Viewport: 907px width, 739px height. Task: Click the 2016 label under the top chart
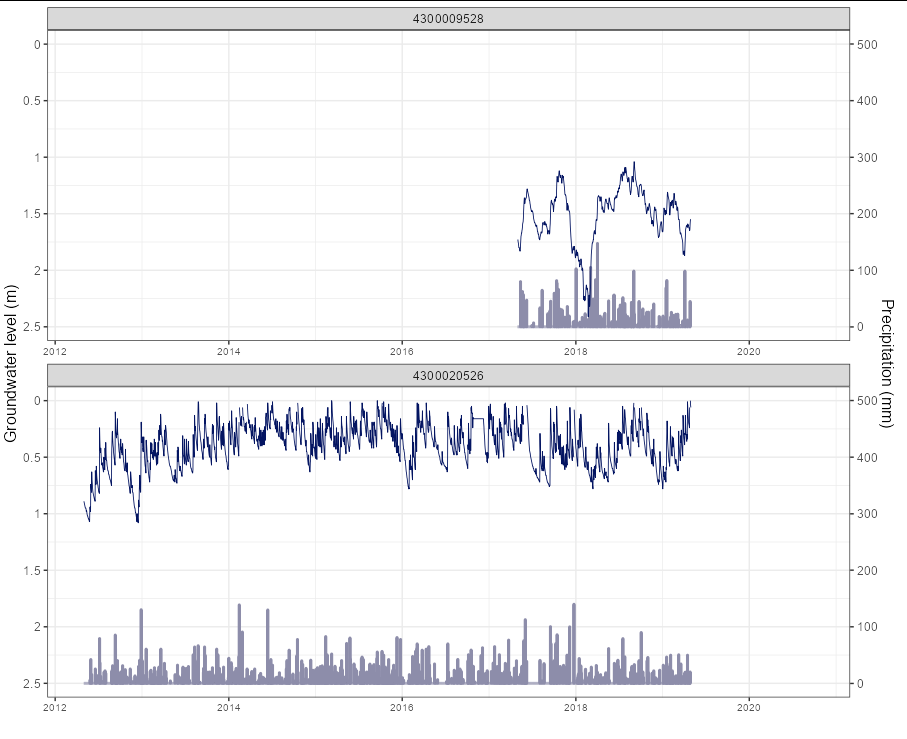coord(401,351)
